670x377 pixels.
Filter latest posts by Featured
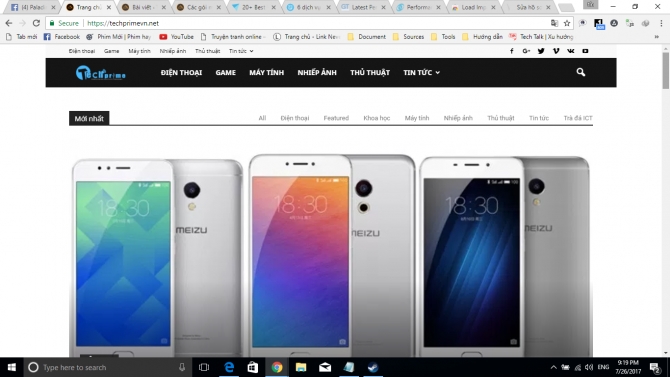[336, 118]
